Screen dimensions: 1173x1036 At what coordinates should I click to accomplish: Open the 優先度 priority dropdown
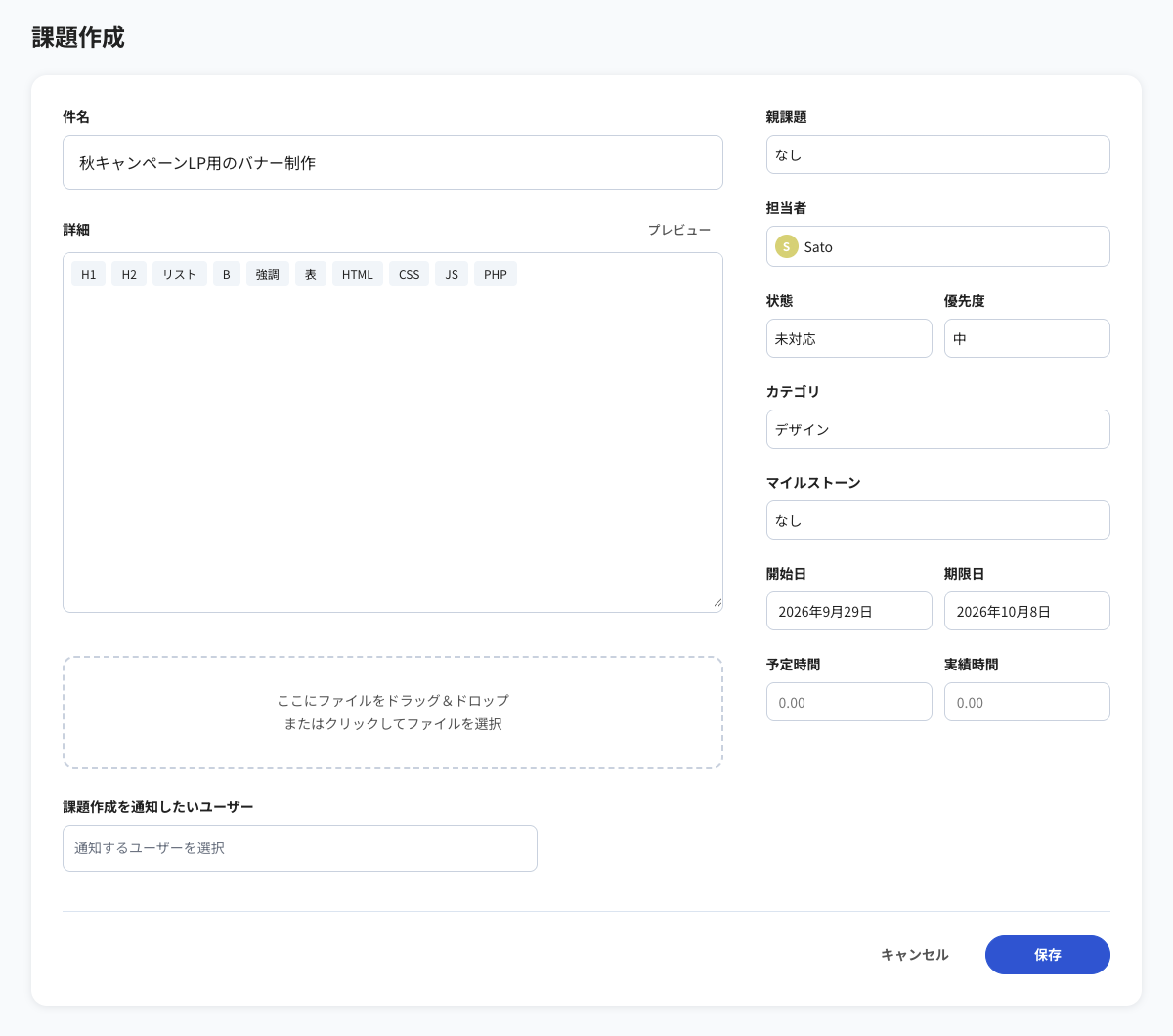point(1027,338)
